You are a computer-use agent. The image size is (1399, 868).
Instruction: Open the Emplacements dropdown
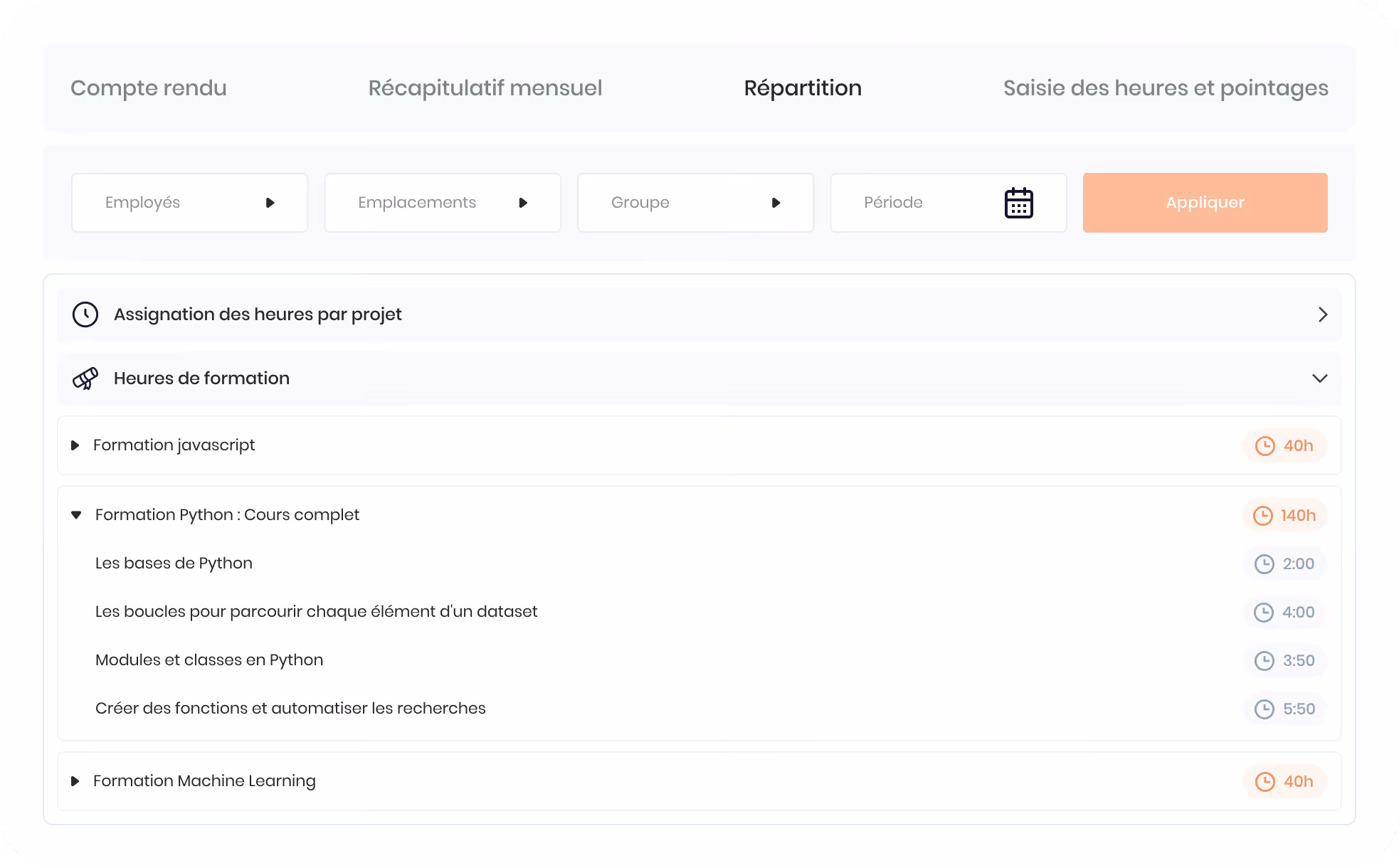[x=443, y=203]
